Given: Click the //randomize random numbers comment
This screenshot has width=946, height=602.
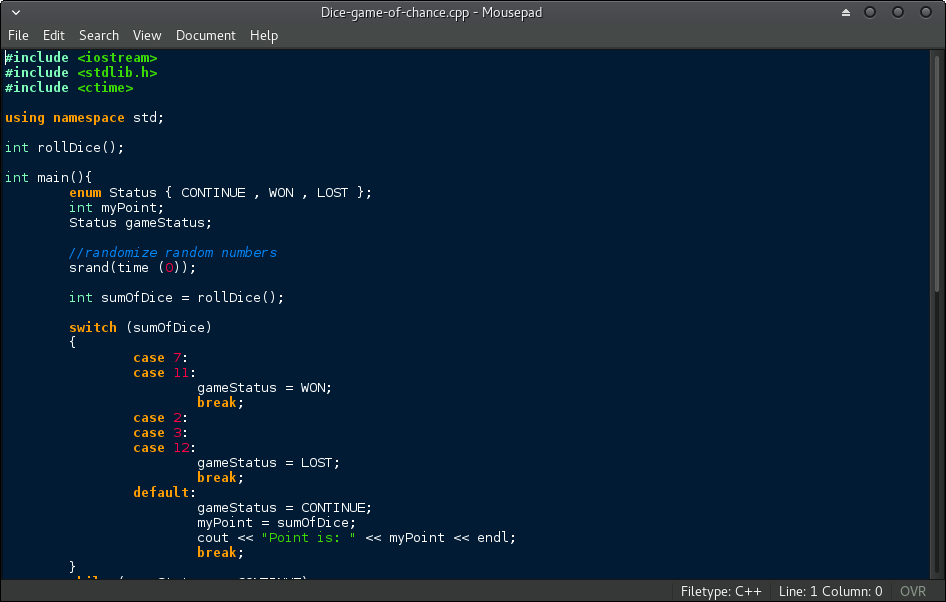Looking at the screenshot, I should coord(172,253).
